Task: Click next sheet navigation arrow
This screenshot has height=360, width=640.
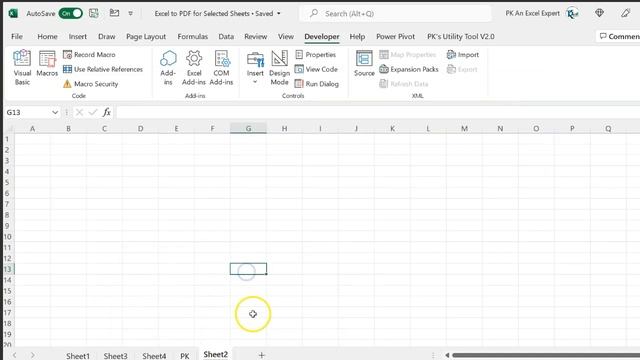Action: [x=32, y=355]
